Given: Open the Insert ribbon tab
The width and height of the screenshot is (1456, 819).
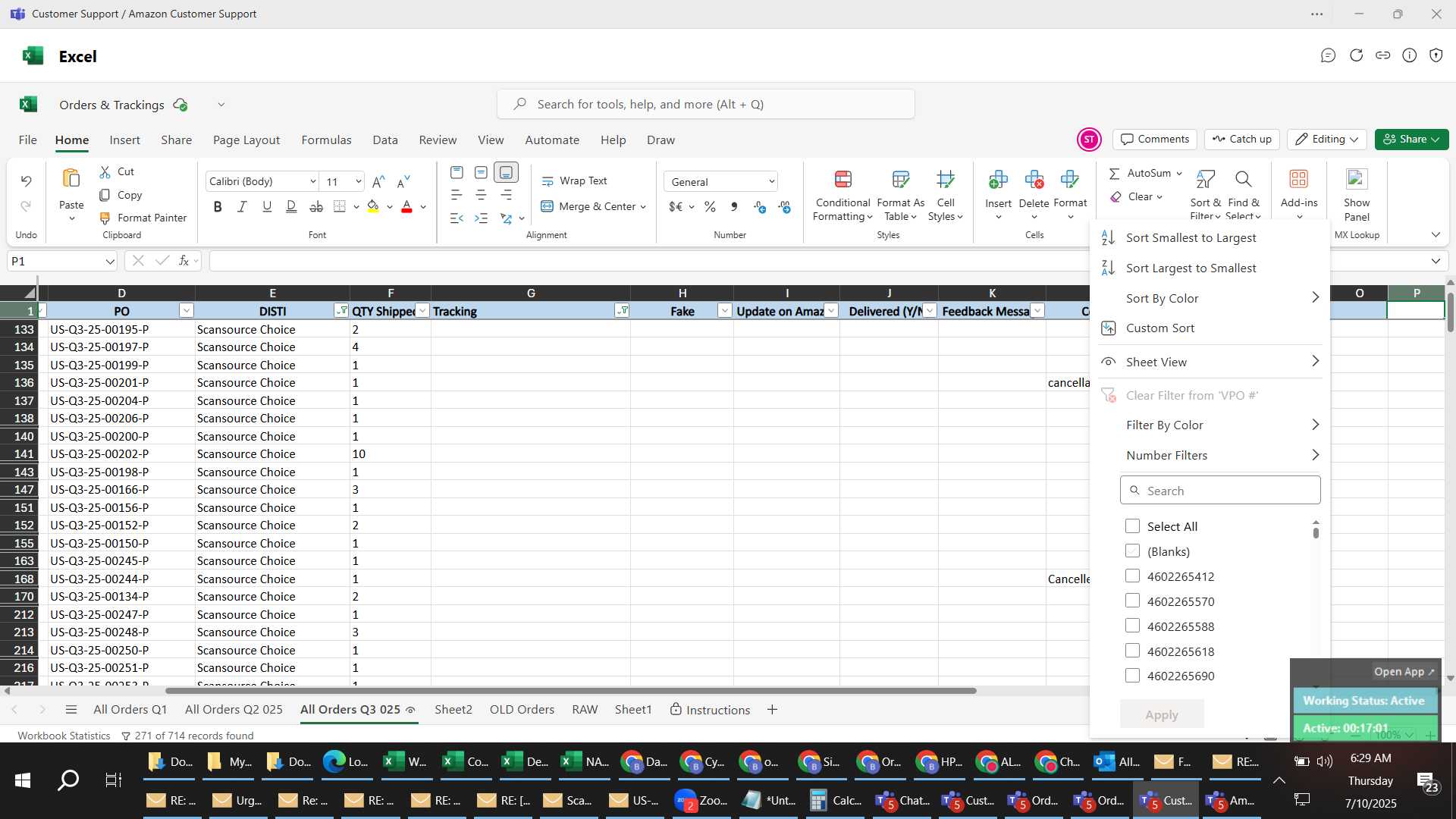Looking at the screenshot, I should click(124, 140).
